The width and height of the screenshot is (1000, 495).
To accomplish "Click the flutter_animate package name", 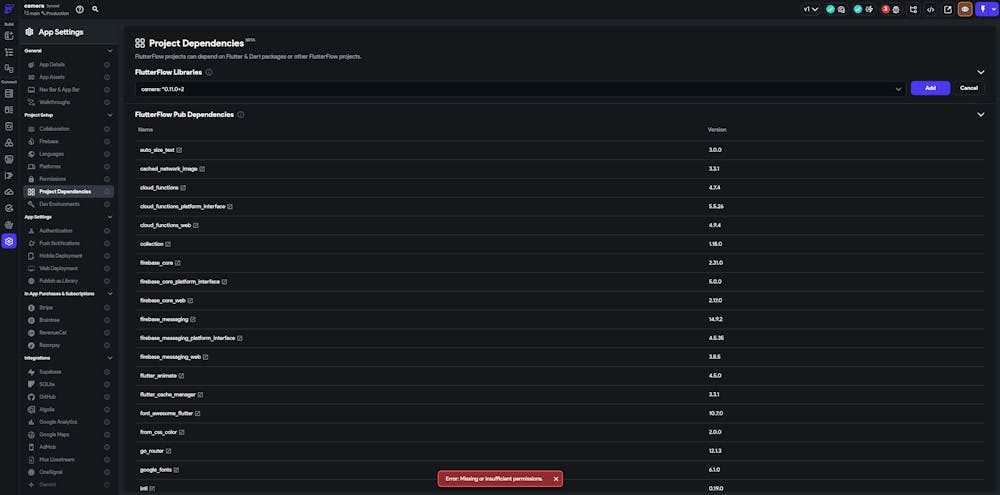I will coord(158,376).
